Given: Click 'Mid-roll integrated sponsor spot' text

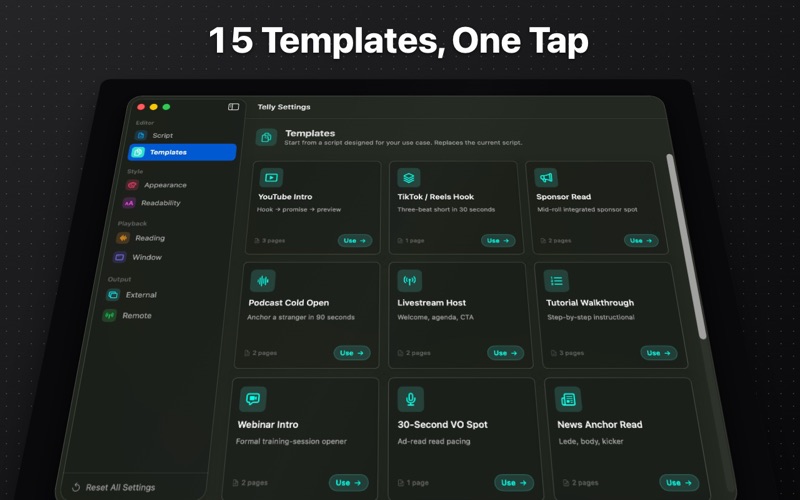Looking at the screenshot, I should point(587,210).
